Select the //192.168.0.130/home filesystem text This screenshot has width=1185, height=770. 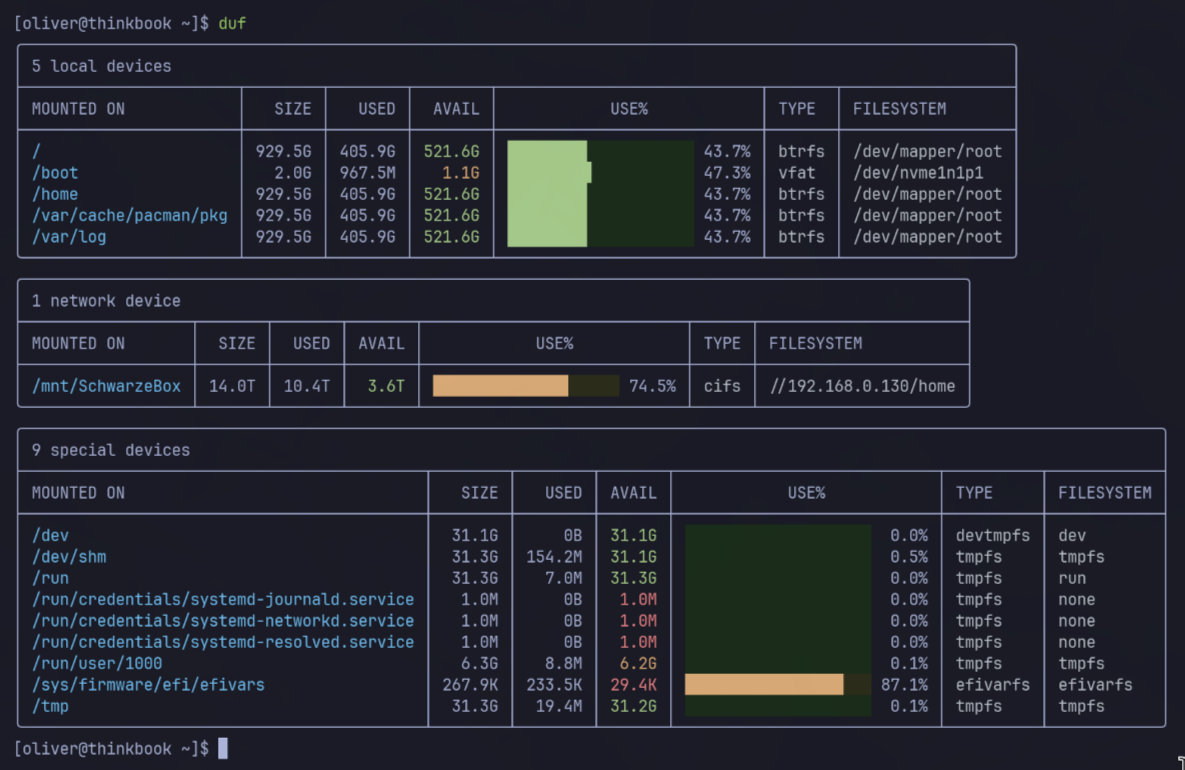tap(861, 386)
